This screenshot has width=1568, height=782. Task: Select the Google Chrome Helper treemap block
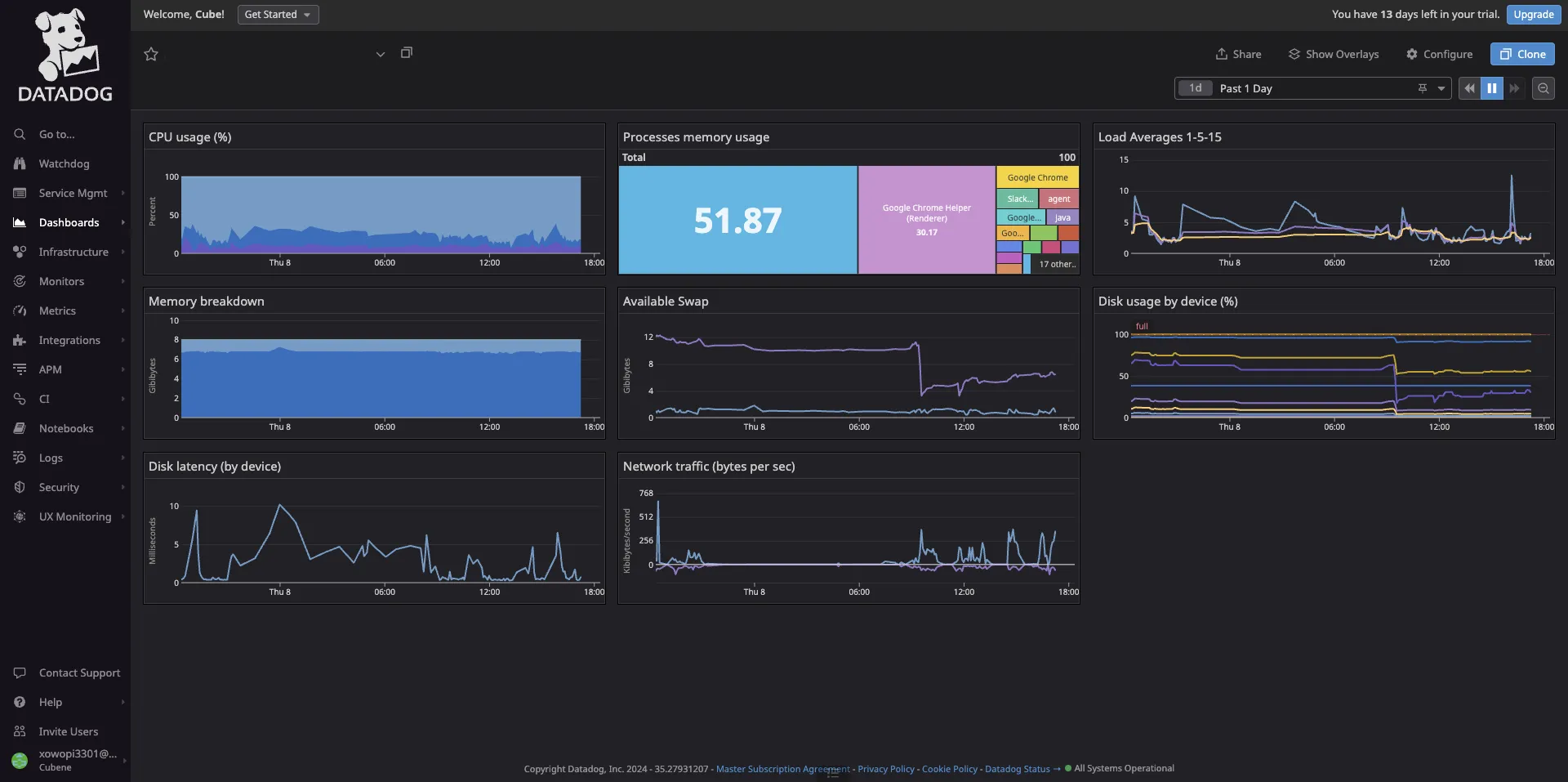pyautogui.click(x=926, y=220)
